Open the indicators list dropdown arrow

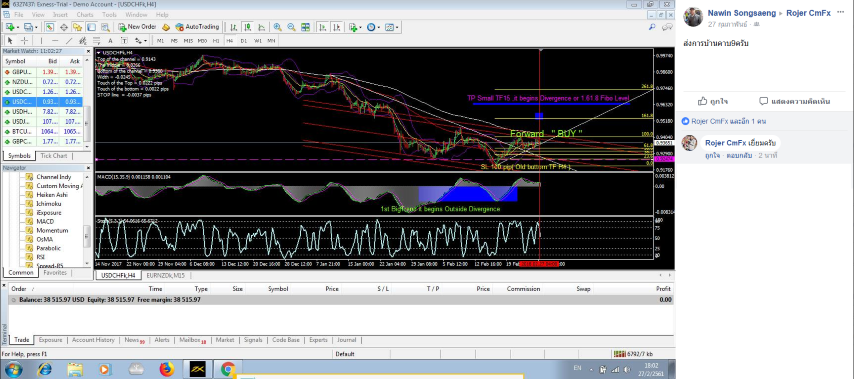pos(361,27)
